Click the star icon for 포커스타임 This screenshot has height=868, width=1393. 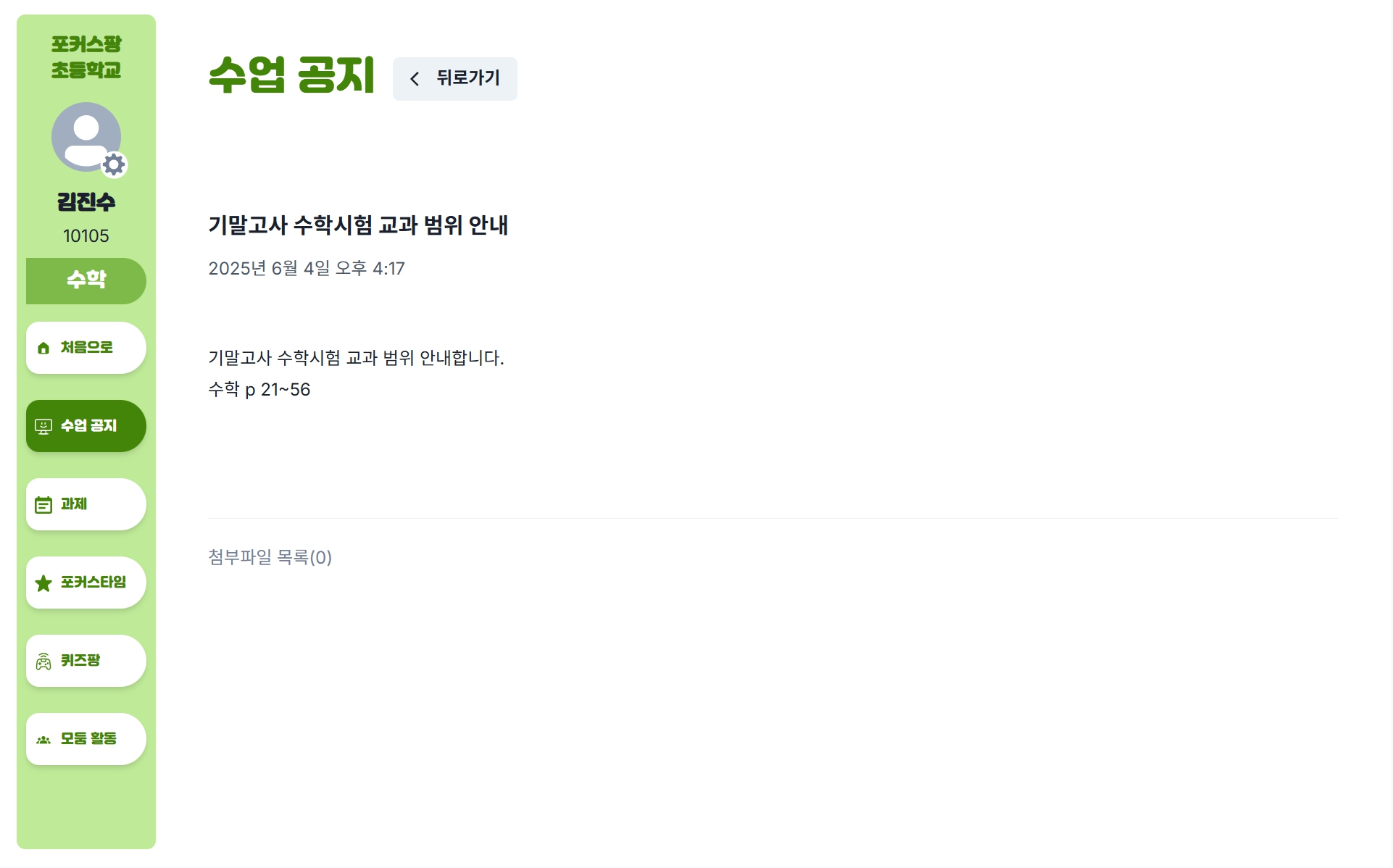(43, 583)
